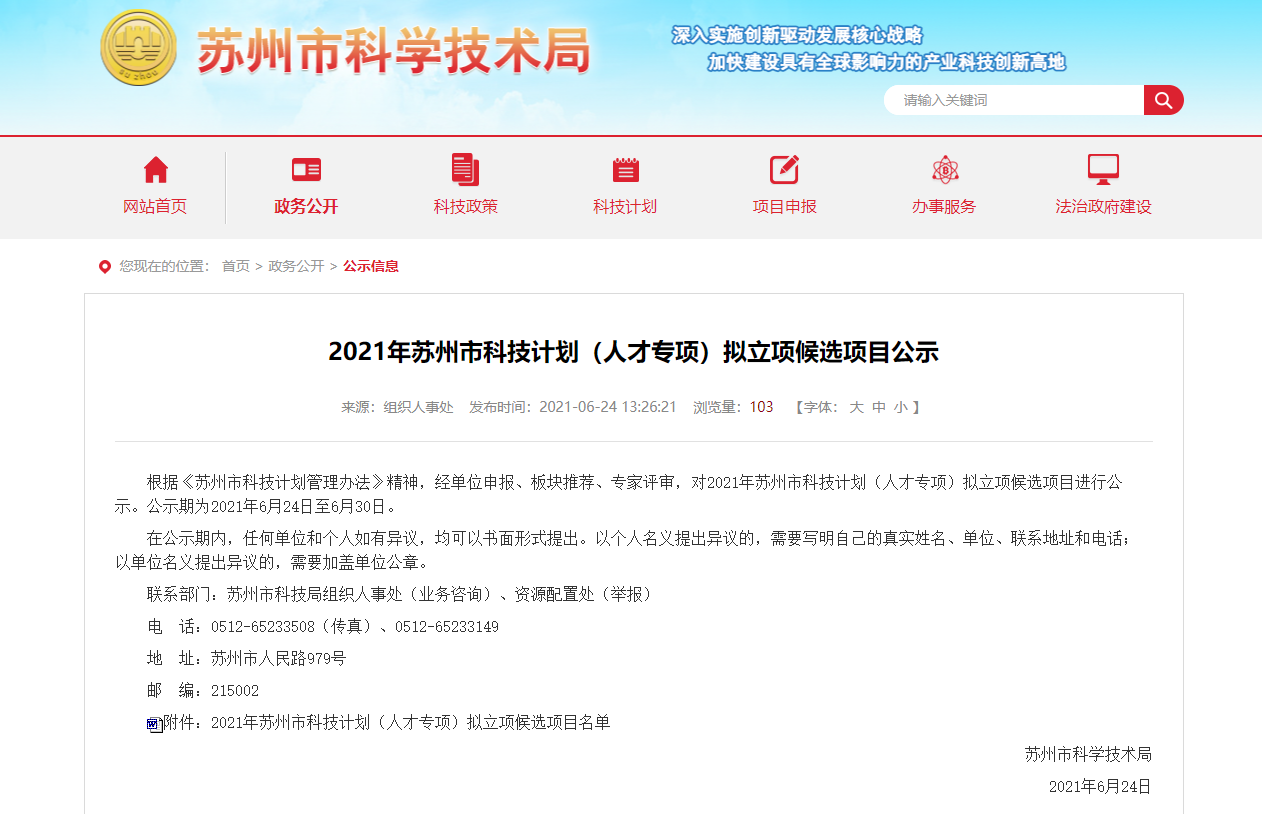Open the 政务公开 menu label
The width and height of the screenshot is (1262, 814).
point(306,207)
